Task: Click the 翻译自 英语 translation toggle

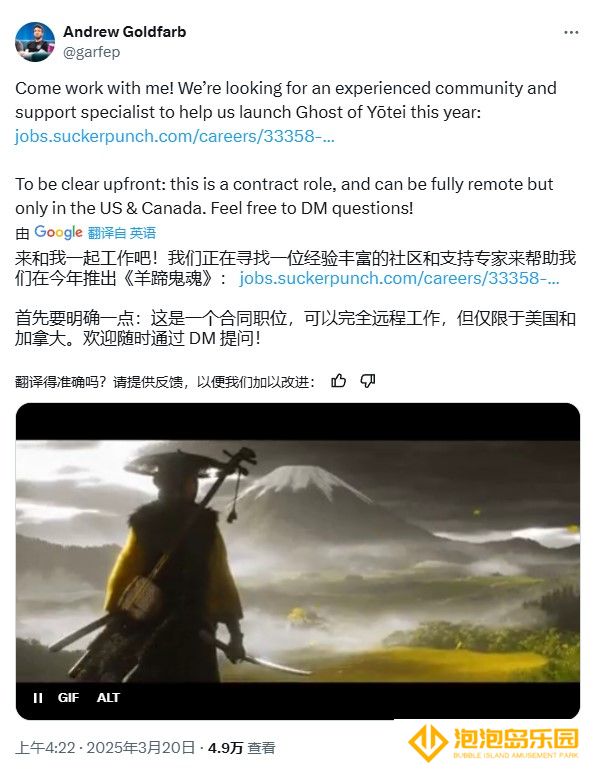Action: (x=122, y=233)
